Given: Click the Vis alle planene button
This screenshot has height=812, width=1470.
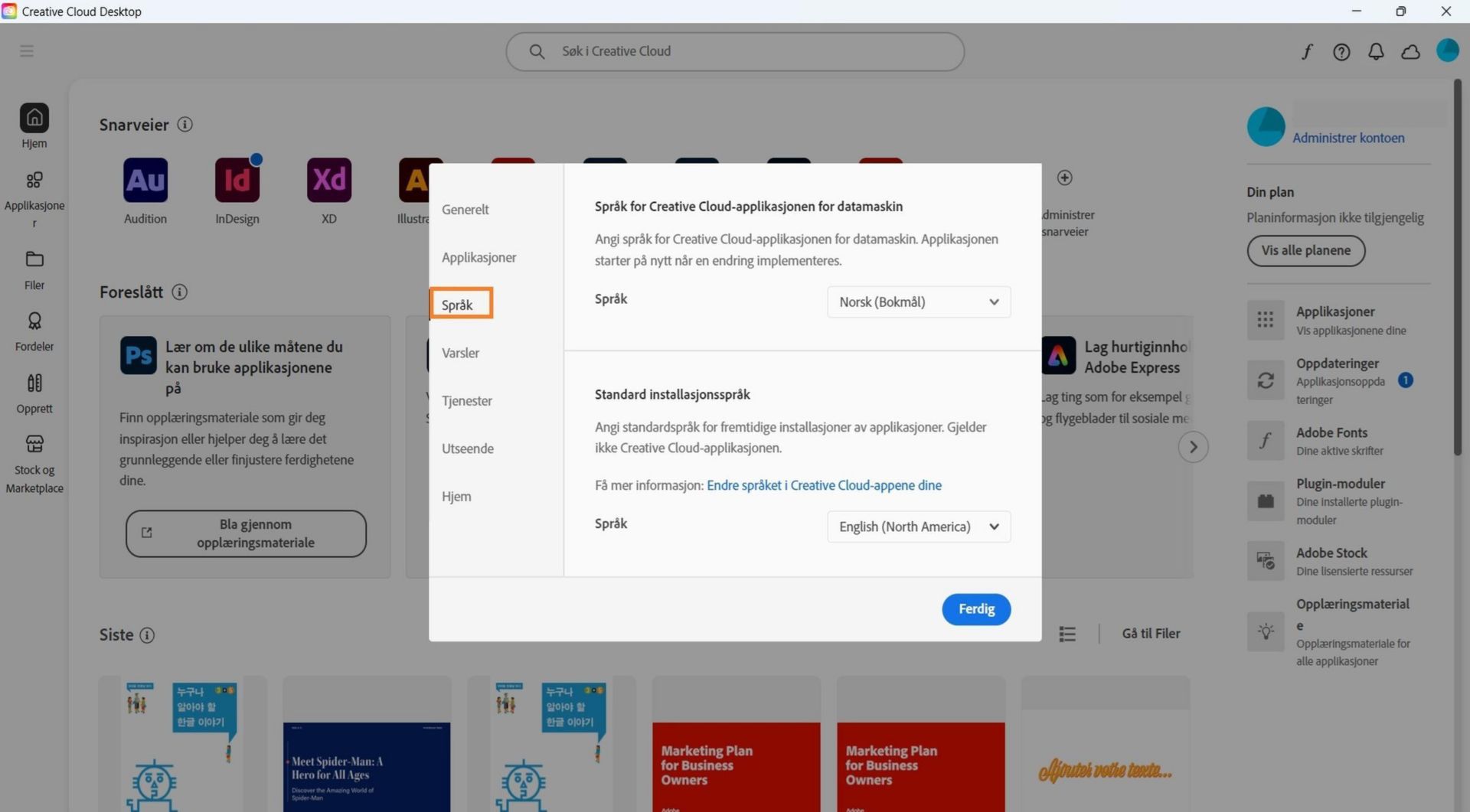Looking at the screenshot, I should tap(1306, 251).
